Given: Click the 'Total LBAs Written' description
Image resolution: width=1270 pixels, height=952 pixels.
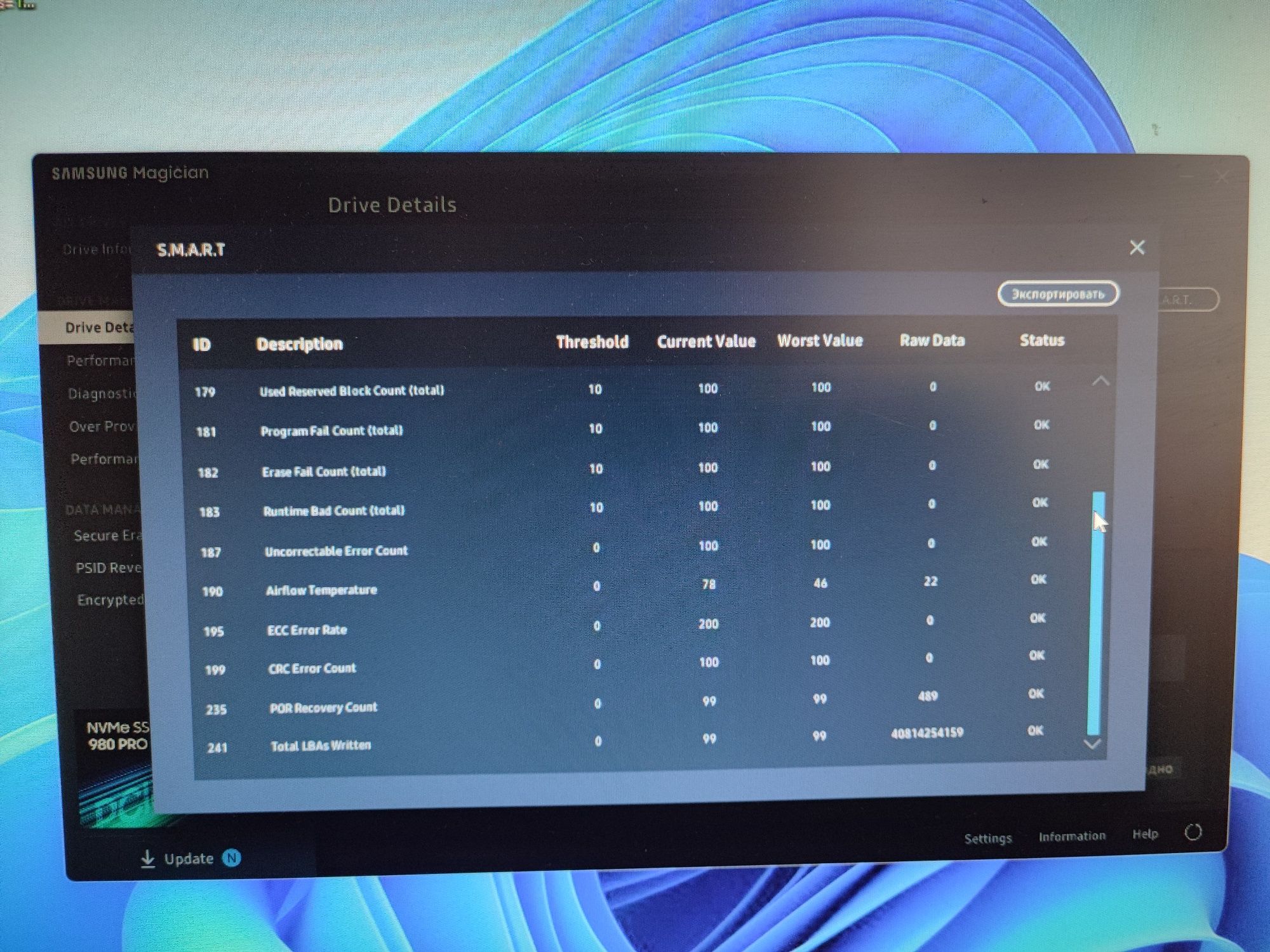Looking at the screenshot, I should click(321, 746).
